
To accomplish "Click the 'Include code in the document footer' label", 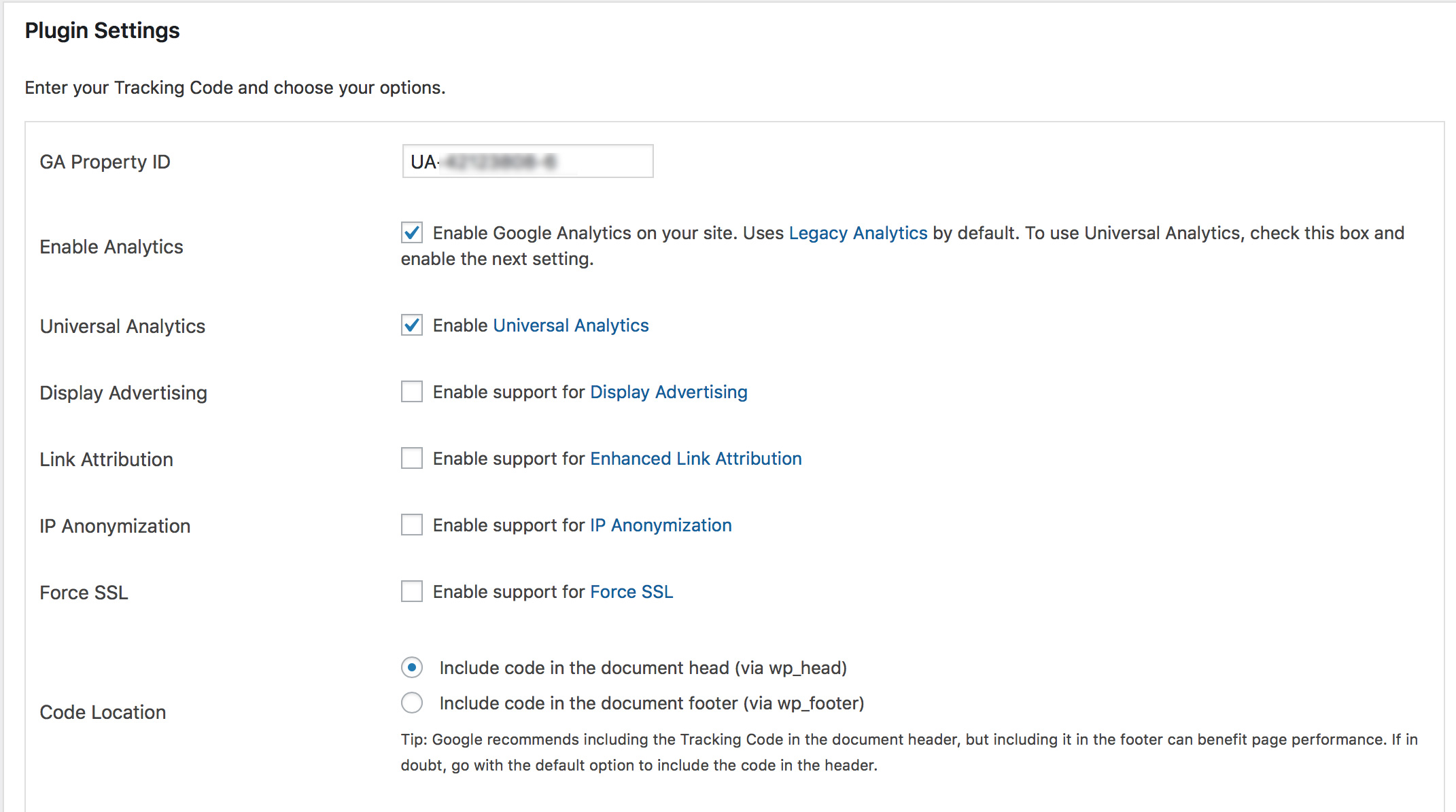I will [x=652, y=703].
